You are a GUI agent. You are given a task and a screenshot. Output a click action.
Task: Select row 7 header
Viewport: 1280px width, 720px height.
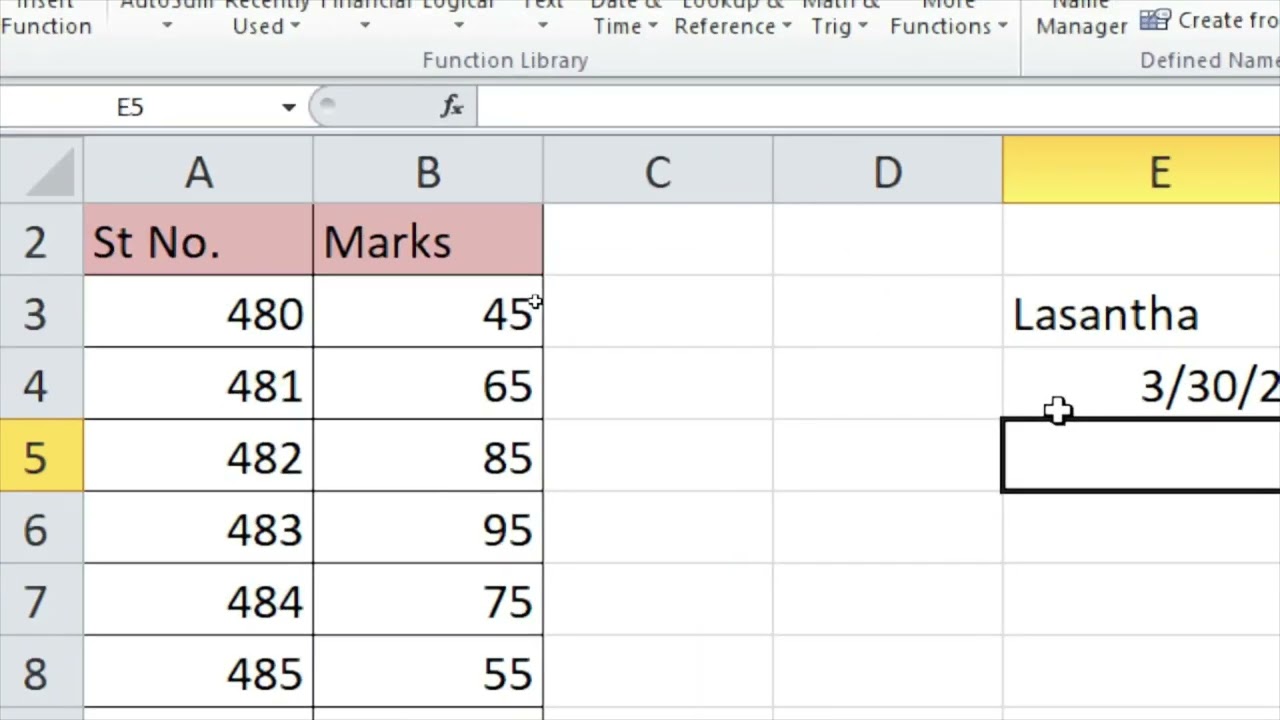tap(42, 600)
